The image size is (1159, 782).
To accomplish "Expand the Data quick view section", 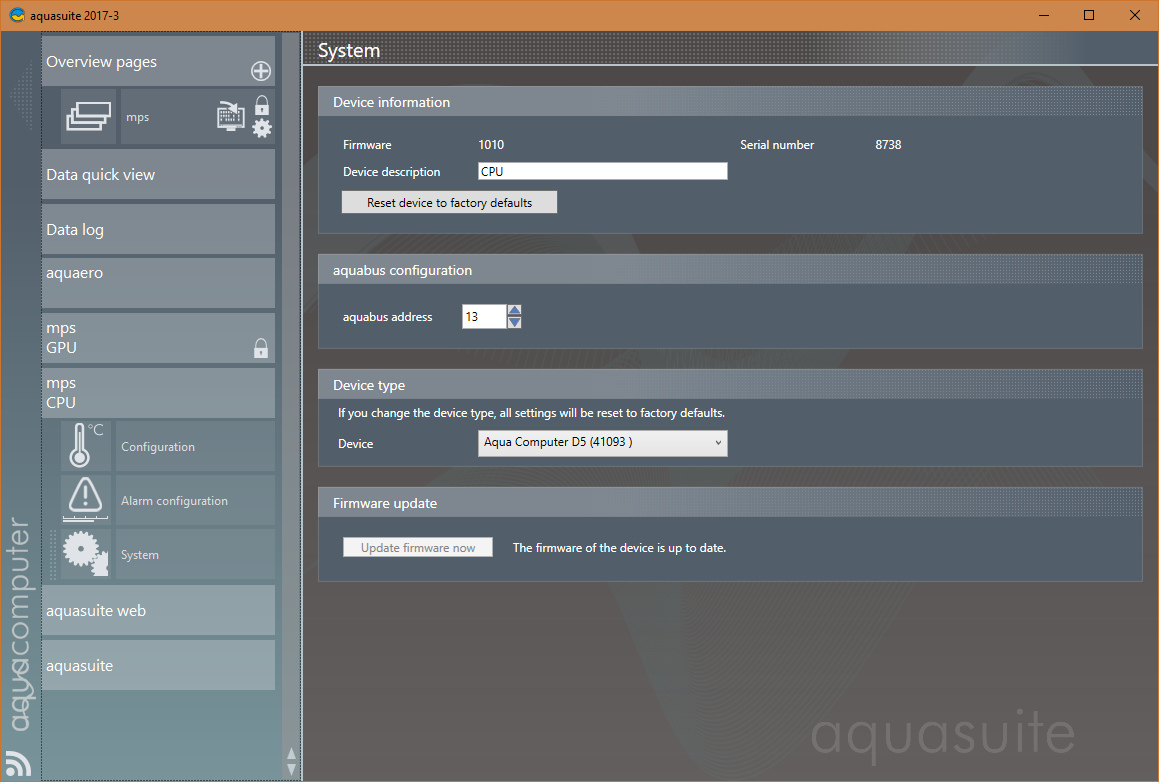I will (x=158, y=175).
